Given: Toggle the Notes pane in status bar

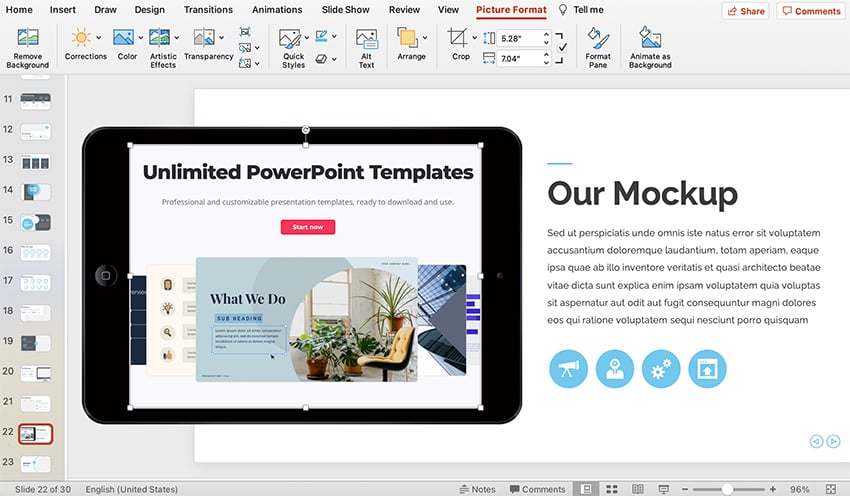Looking at the screenshot, I should click(x=476, y=489).
